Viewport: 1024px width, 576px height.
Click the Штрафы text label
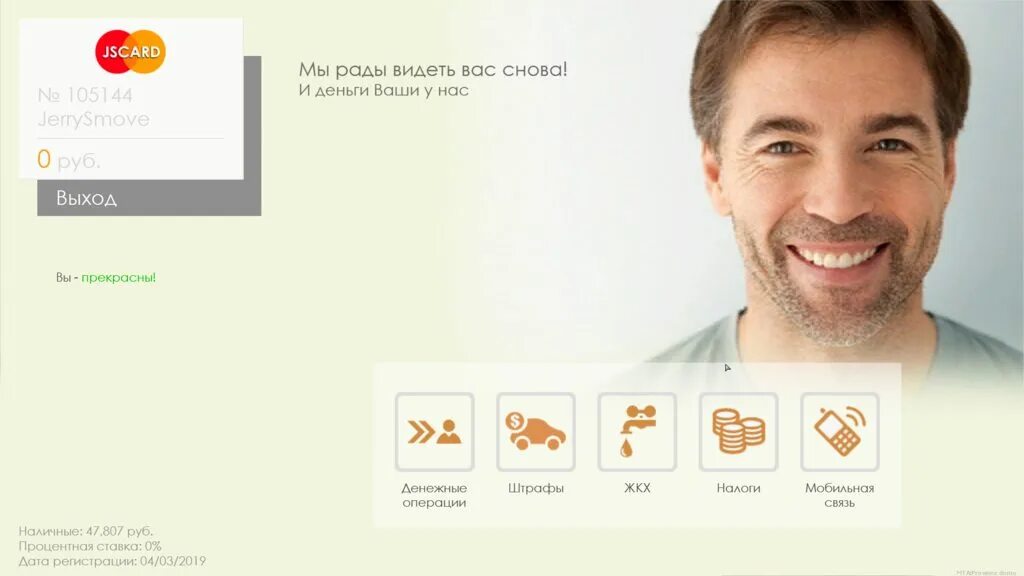[536, 488]
